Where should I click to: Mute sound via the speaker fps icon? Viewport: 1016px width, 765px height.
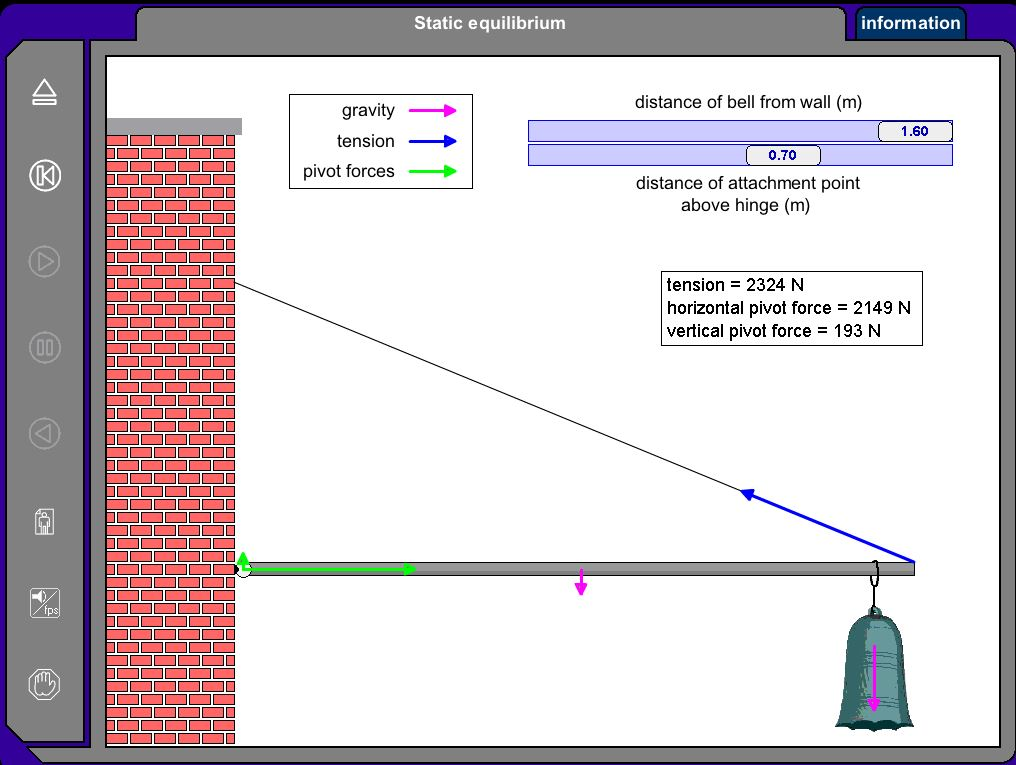pyautogui.click(x=43, y=602)
